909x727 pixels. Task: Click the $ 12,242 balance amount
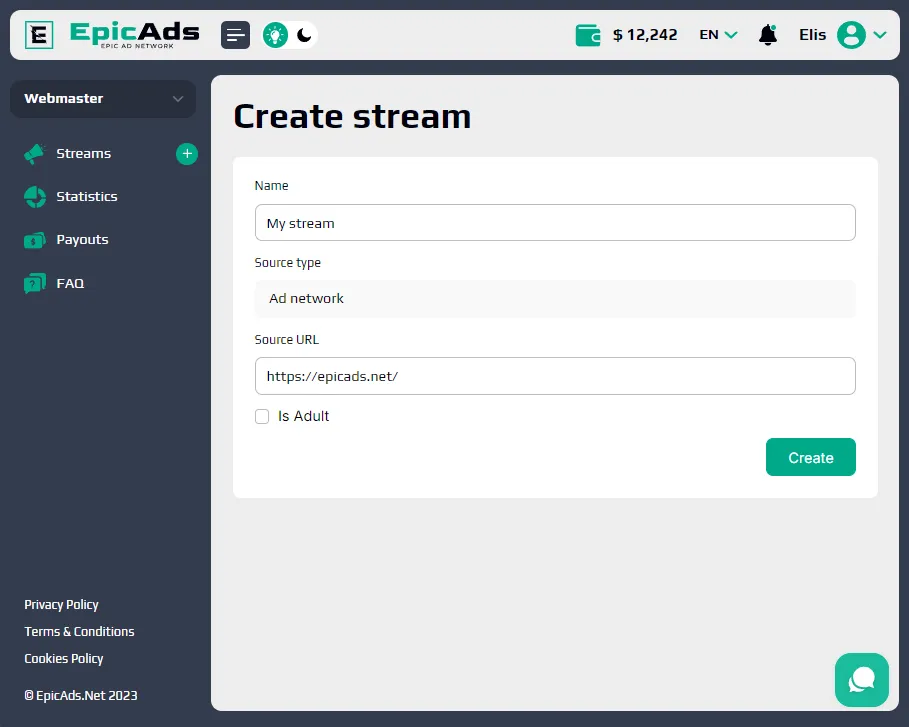(645, 35)
